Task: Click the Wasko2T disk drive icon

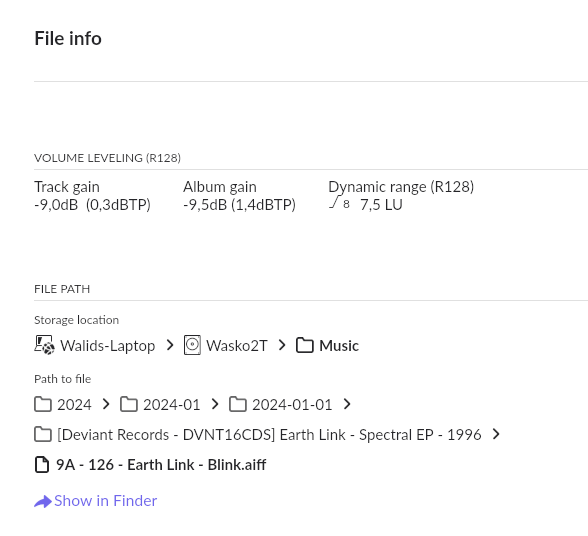Action: tap(192, 345)
